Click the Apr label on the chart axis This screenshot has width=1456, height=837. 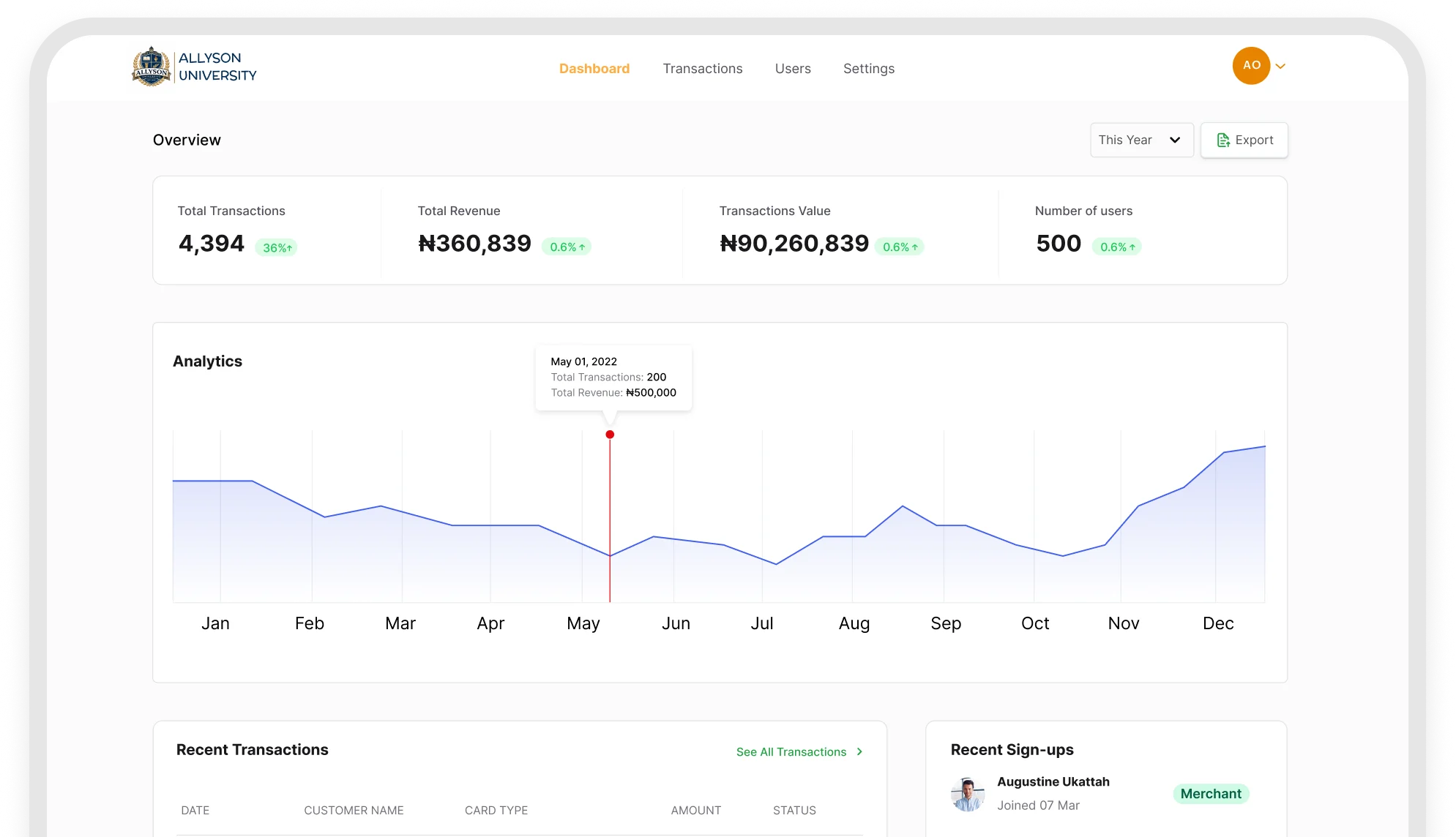[490, 623]
